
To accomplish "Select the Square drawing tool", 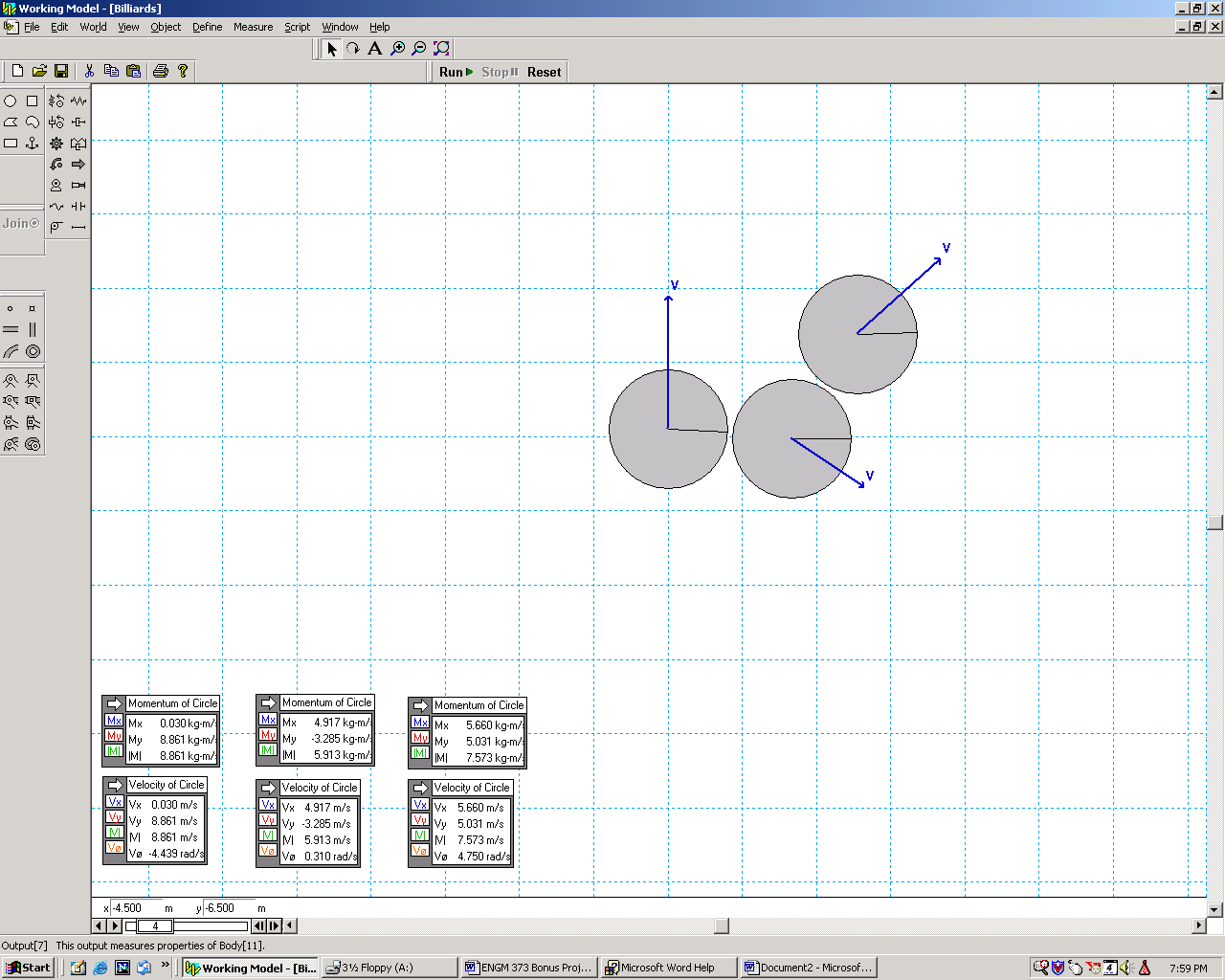I will click(x=33, y=100).
